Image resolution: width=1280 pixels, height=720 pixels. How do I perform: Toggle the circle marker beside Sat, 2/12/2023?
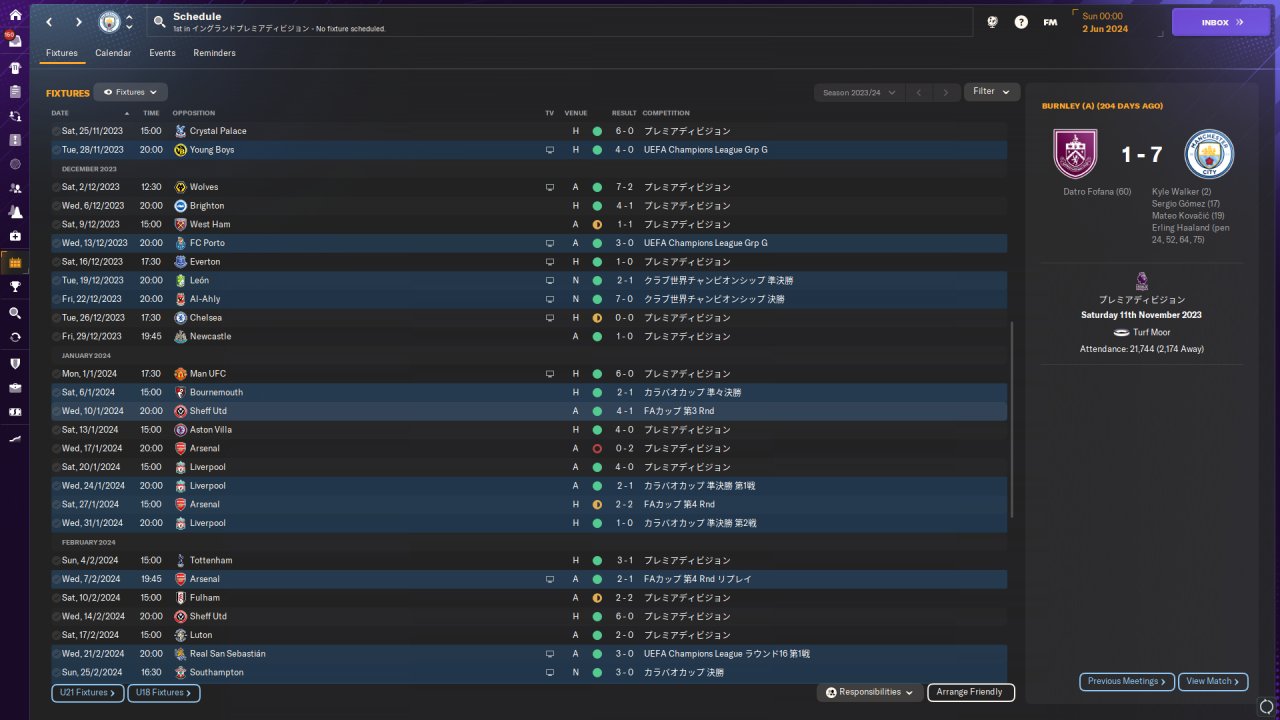(56, 187)
